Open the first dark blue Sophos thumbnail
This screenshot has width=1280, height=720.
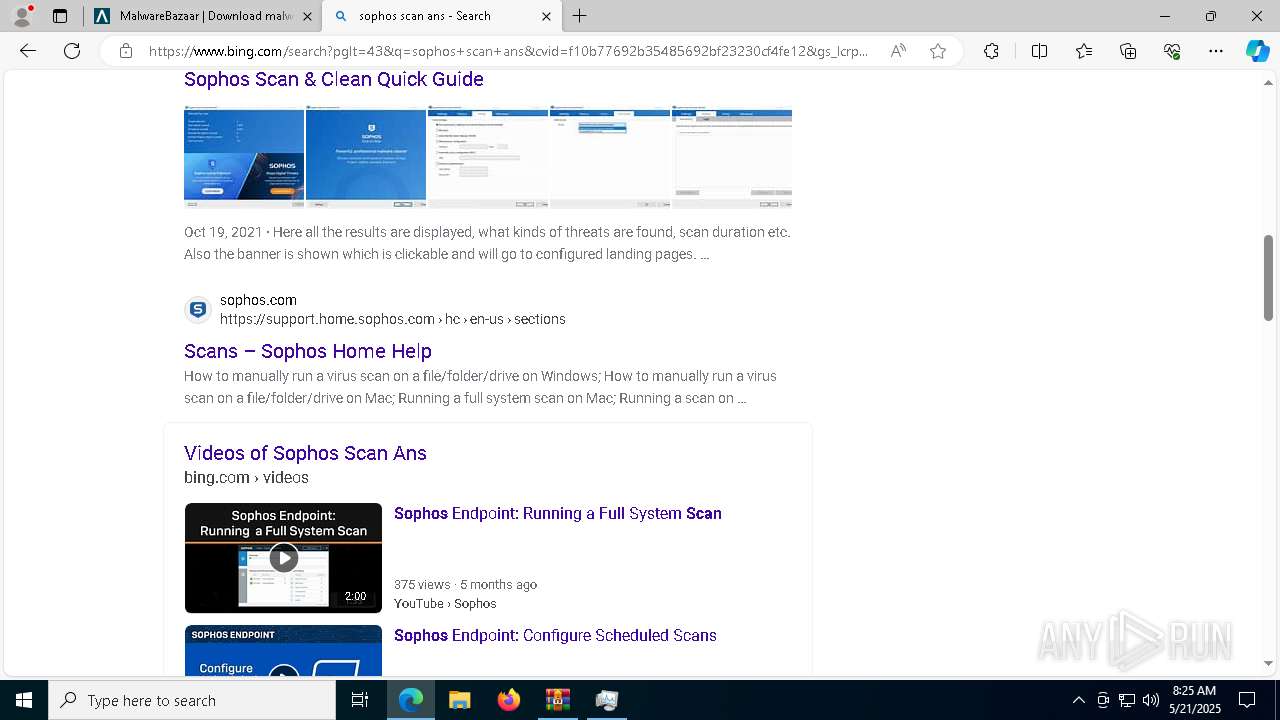(x=244, y=157)
